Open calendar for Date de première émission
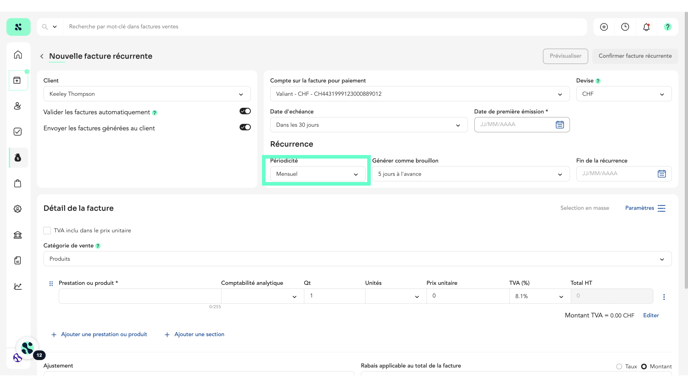Screen dimensions: 688x387 (x=560, y=125)
